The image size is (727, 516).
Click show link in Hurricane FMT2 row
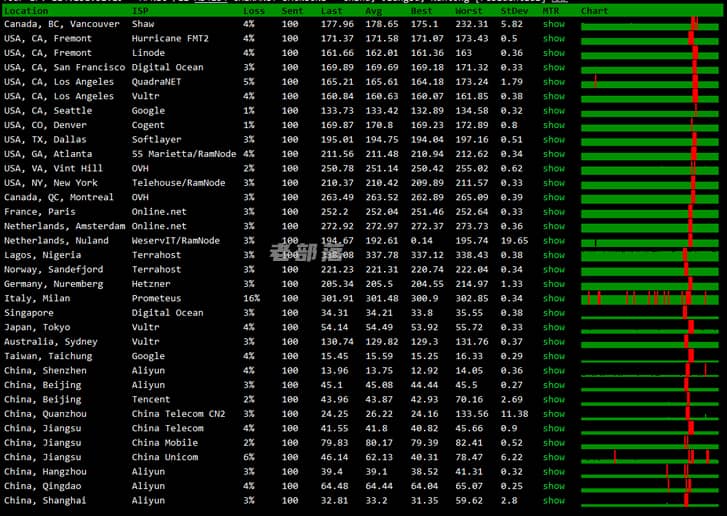coord(554,38)
